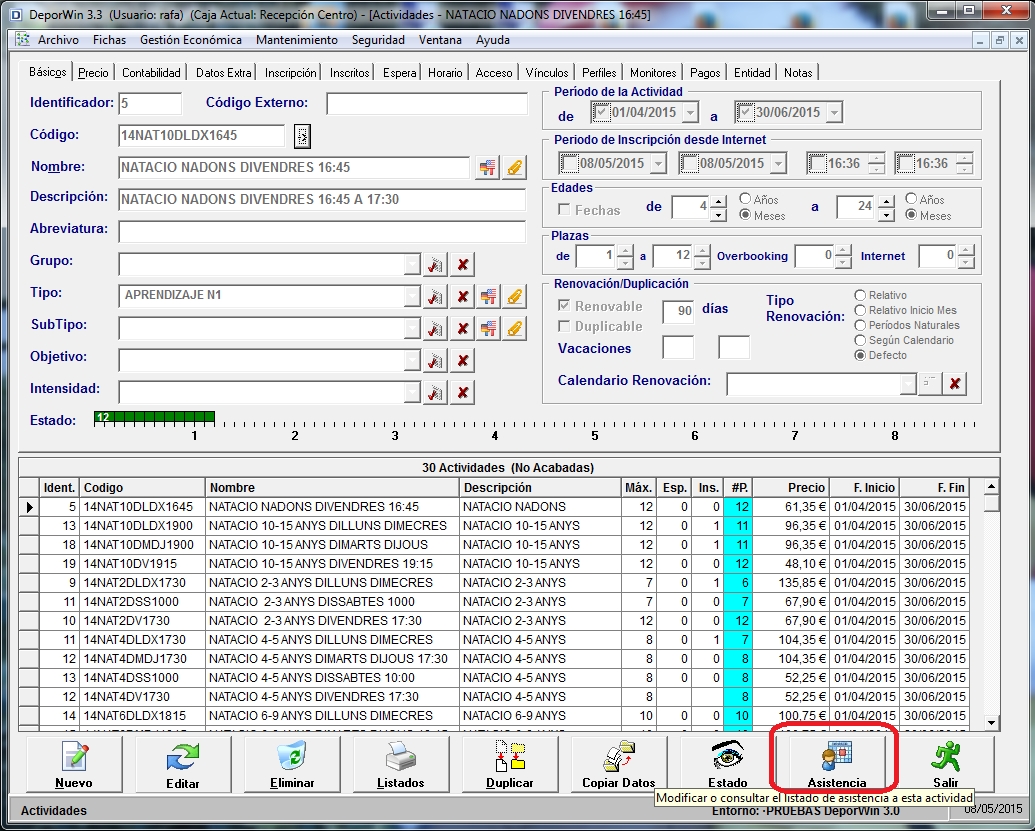Click the DeporWin application icon in menu bar
Image resolution: width=1035 pixels, height=831 pixels.
24,40
